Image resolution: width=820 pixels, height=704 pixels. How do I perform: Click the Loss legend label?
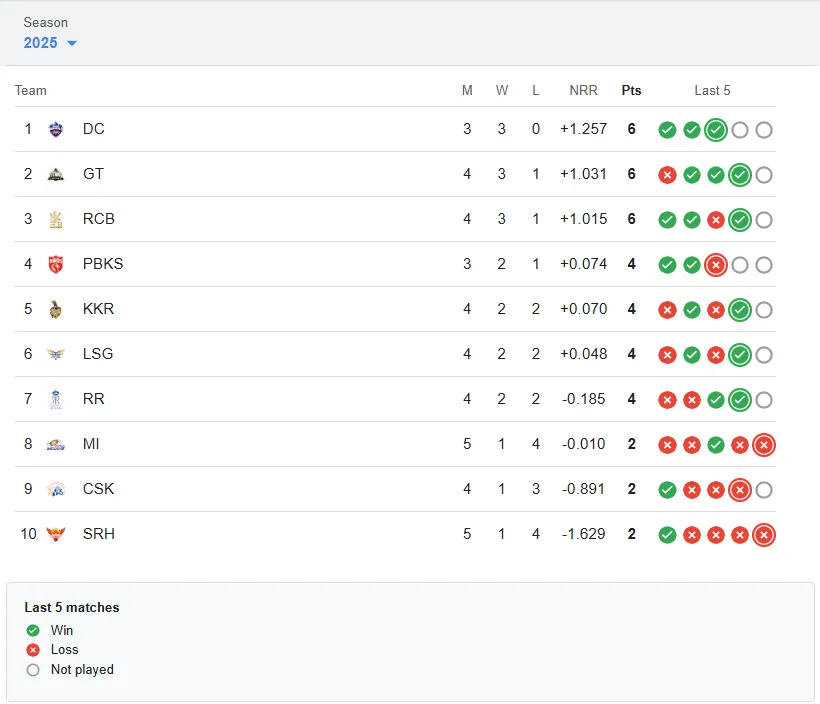coord(64,650)
